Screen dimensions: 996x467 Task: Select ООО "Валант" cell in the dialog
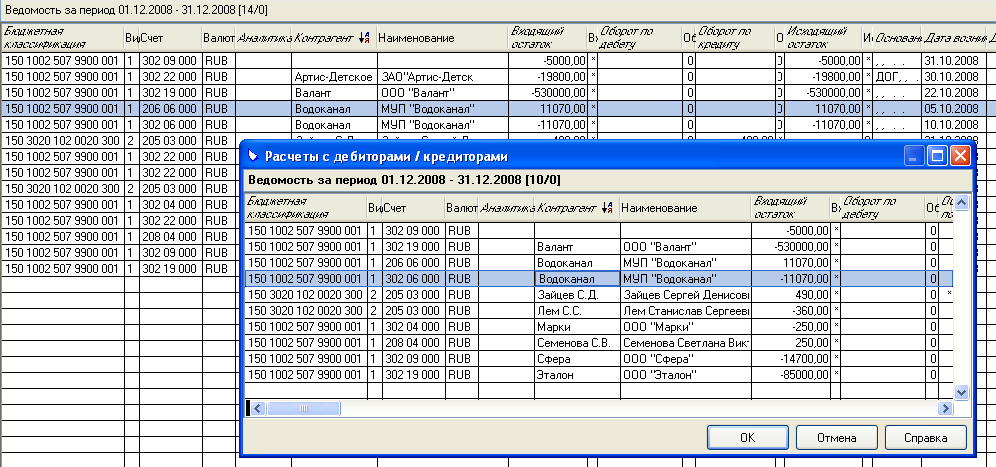[685, 247]
